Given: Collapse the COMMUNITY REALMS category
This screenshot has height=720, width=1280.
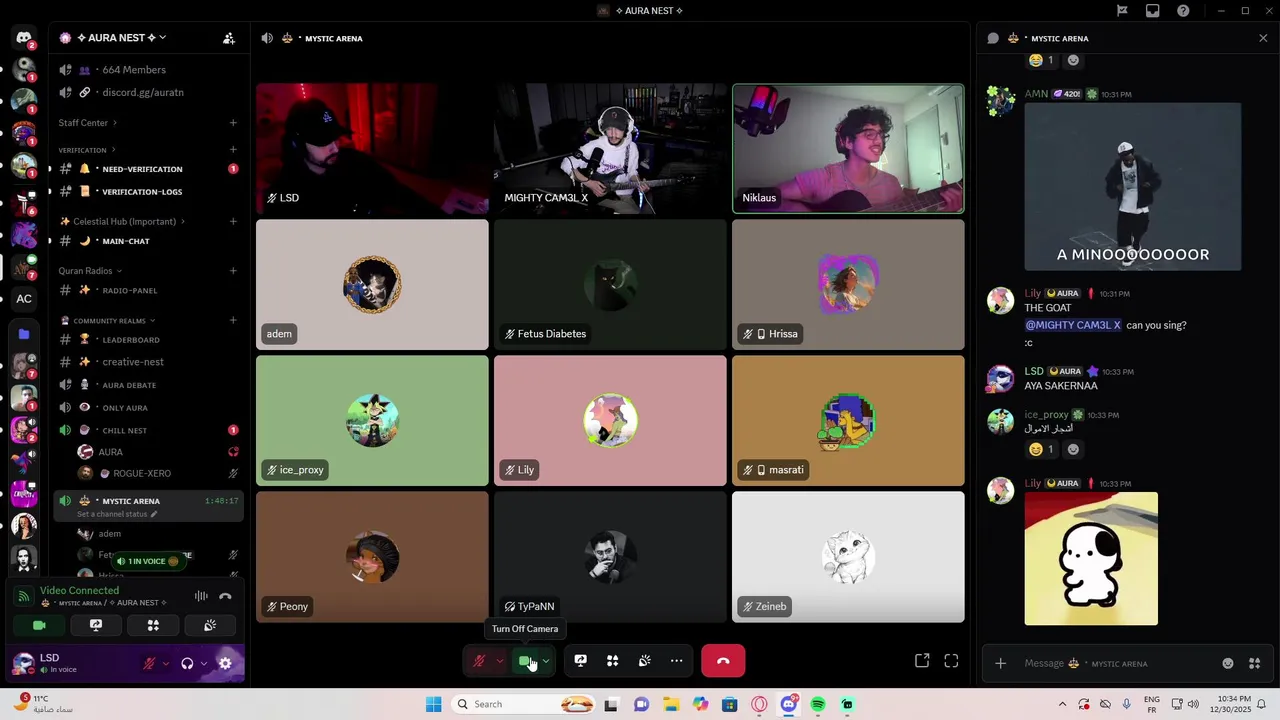Looking at the screenshot, I should tap(109, 321).
